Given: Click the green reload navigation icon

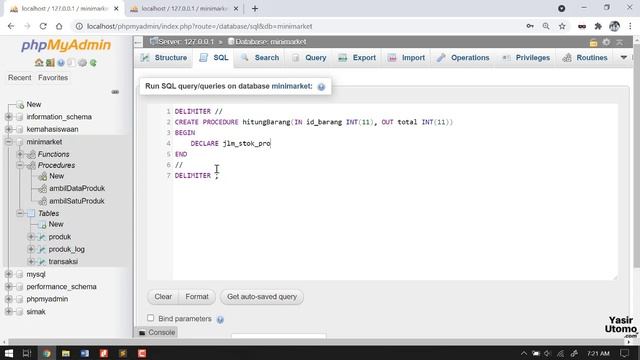Looking at the screenshot, I should click(x=93, y=63).
